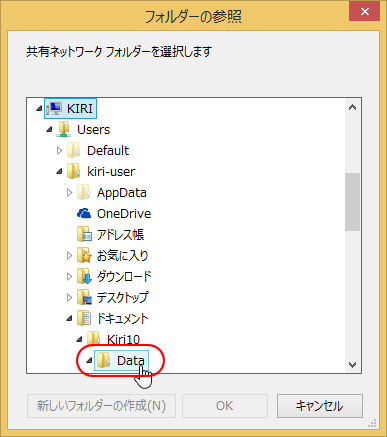
Task: Select the アドレス帳 label
Action: [x=120, y=234]
